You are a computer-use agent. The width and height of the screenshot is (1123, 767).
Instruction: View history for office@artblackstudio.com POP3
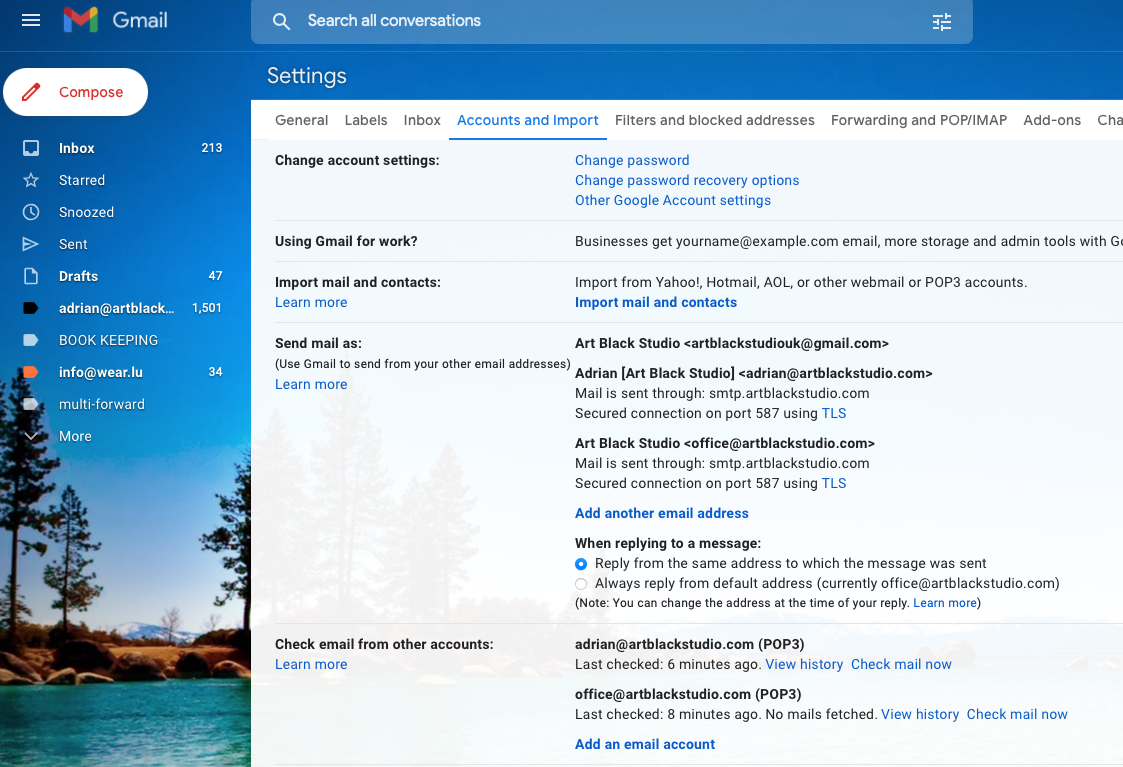920,714
